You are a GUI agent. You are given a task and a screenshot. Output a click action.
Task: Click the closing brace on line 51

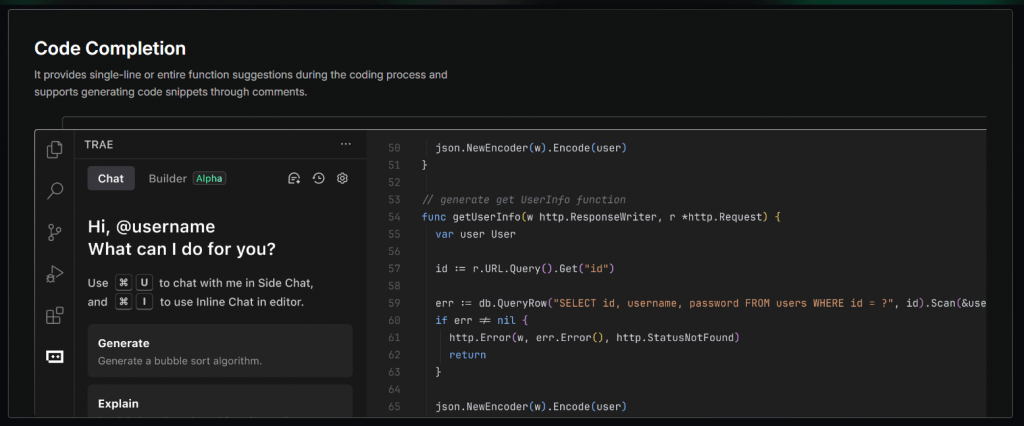[424, 165]
